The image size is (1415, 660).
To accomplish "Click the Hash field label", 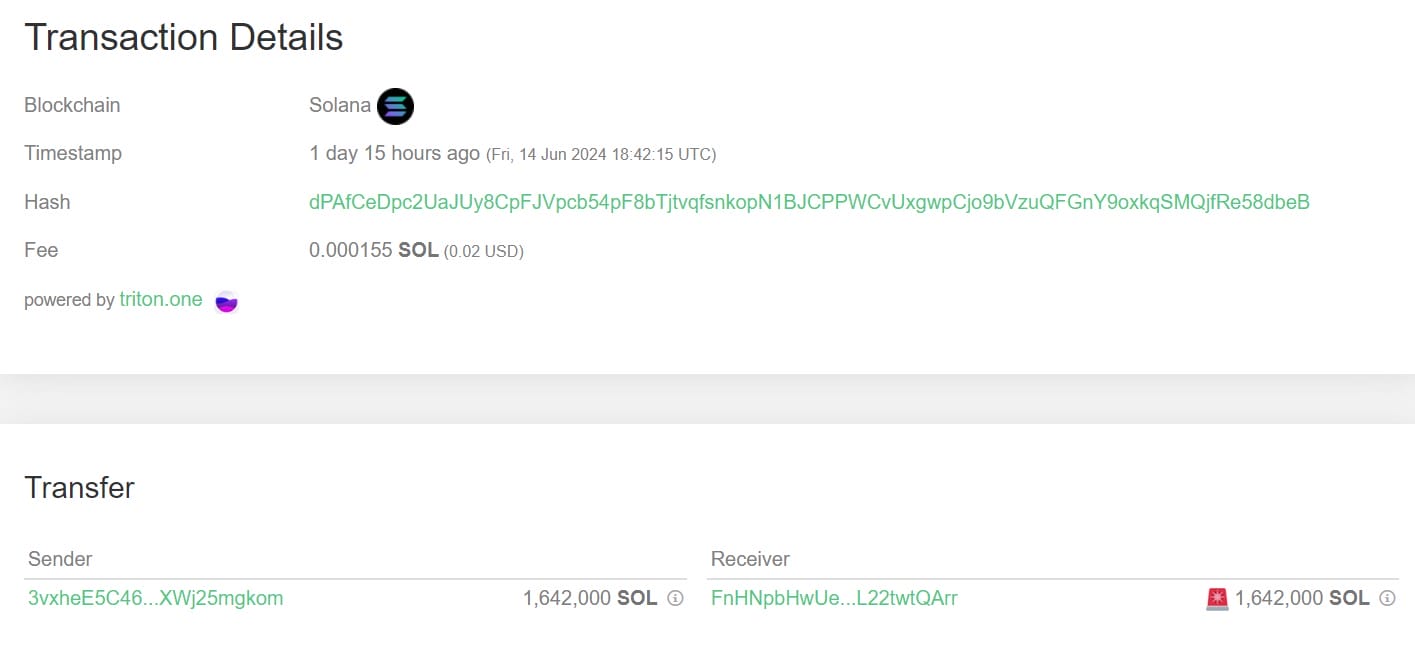I will (x=47, y=202).
